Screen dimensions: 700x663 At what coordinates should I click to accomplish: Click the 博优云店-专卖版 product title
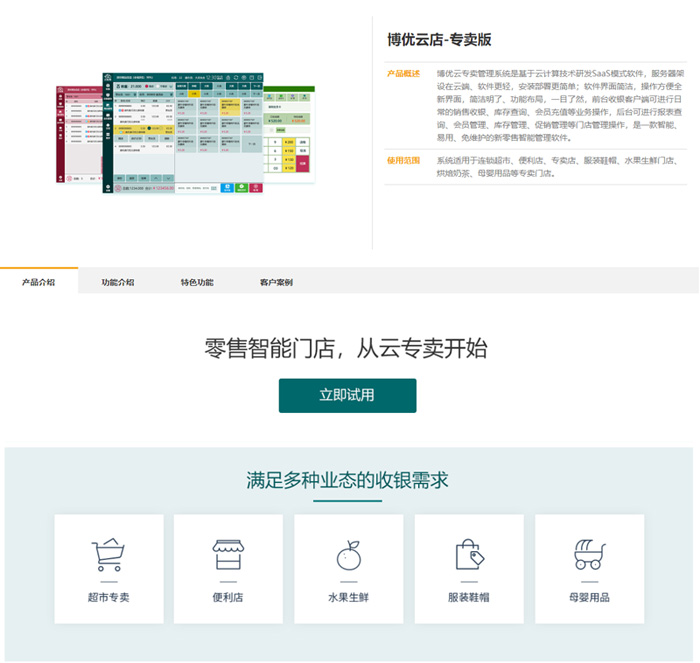coord(439,40)
